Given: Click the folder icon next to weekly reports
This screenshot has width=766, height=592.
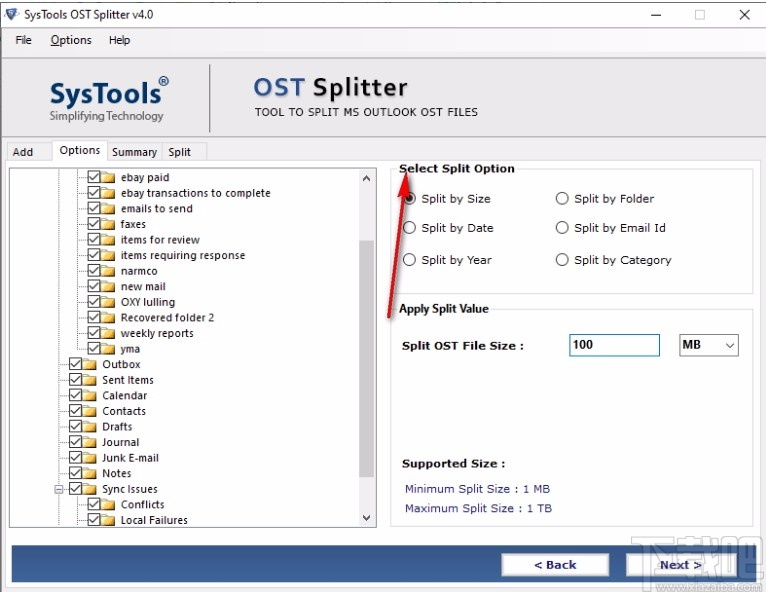Looking at the screenshot, I should pos(108,333).
